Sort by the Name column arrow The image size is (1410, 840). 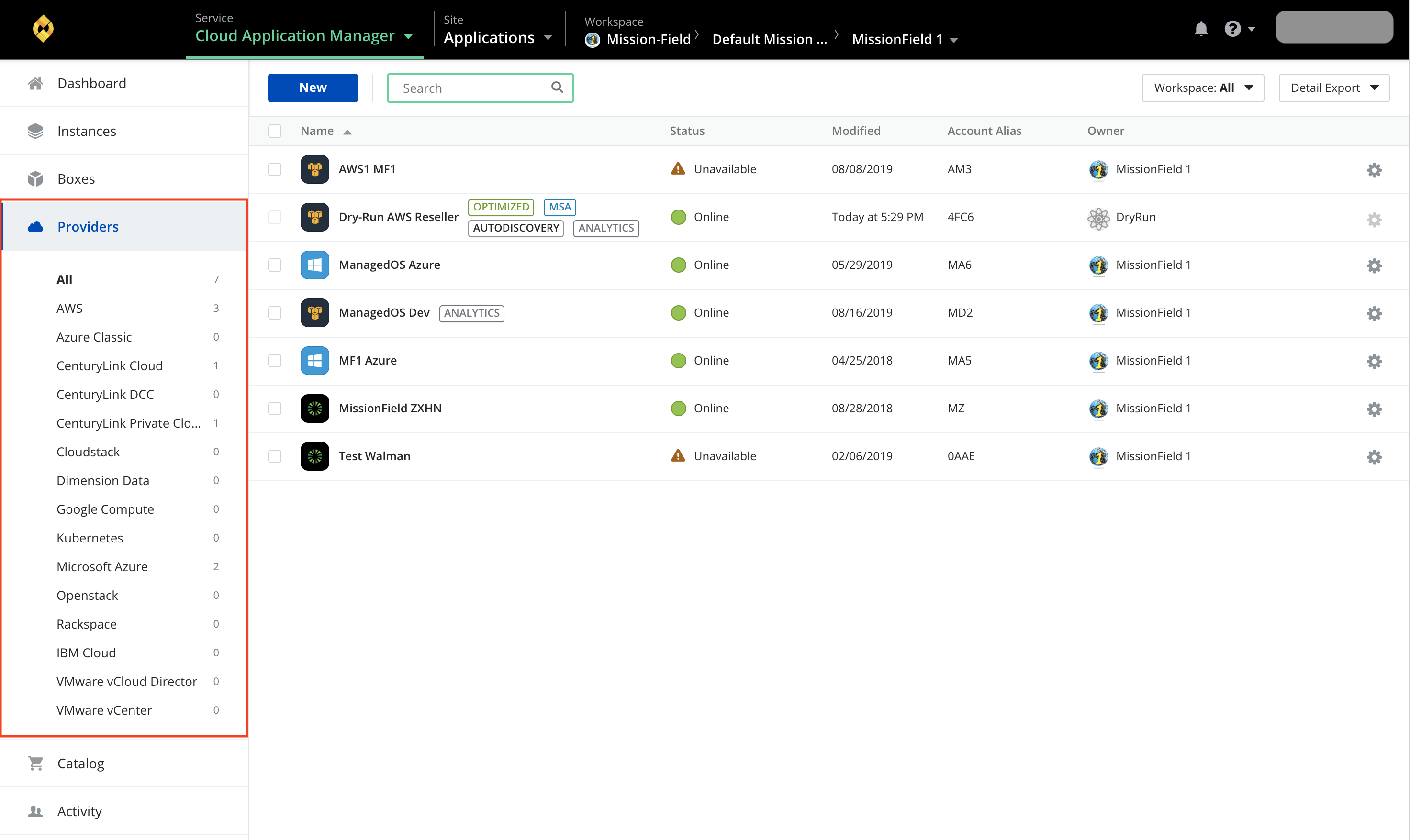[347, 132]
